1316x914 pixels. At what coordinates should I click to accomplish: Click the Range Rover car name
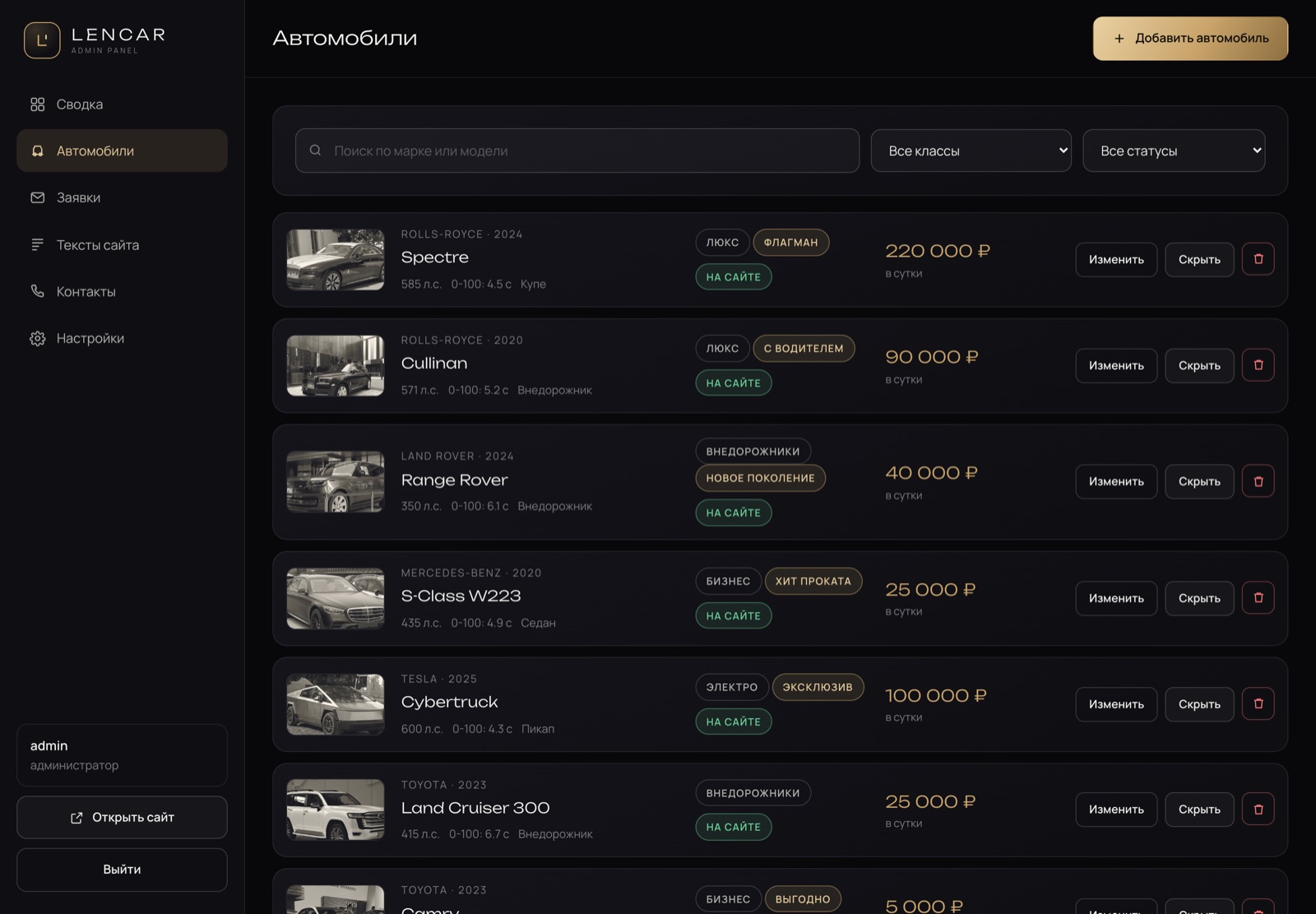pos(455,480)
